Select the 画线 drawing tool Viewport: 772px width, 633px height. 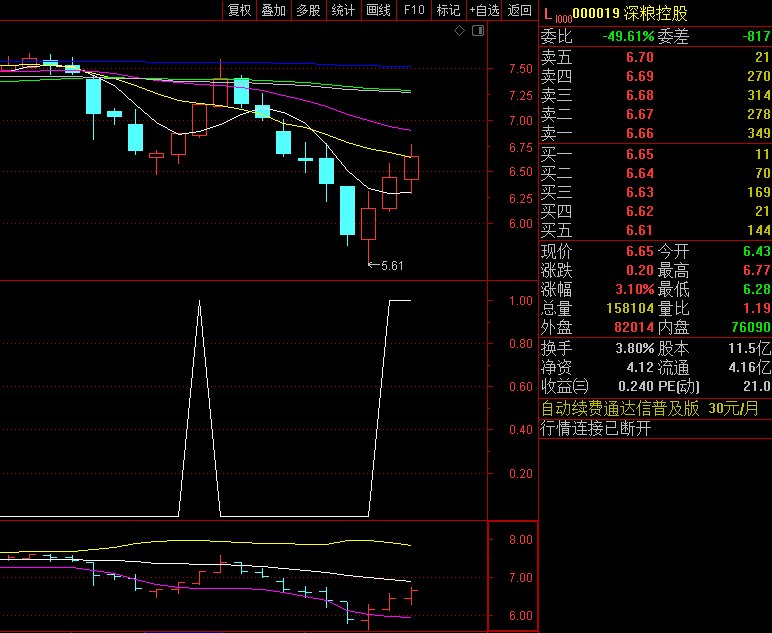tap(378, 10)
